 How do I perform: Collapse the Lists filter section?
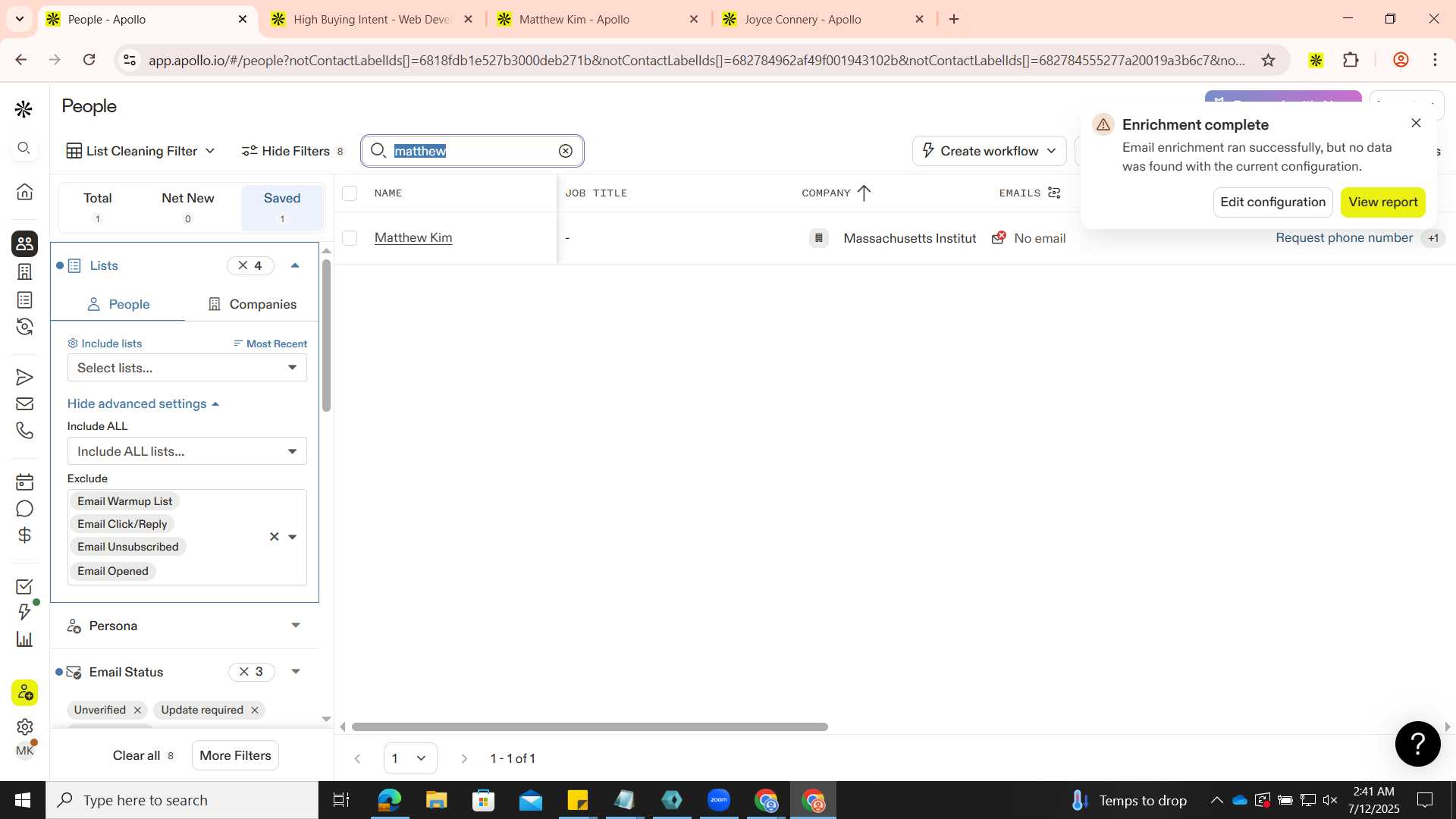point(295,265)
